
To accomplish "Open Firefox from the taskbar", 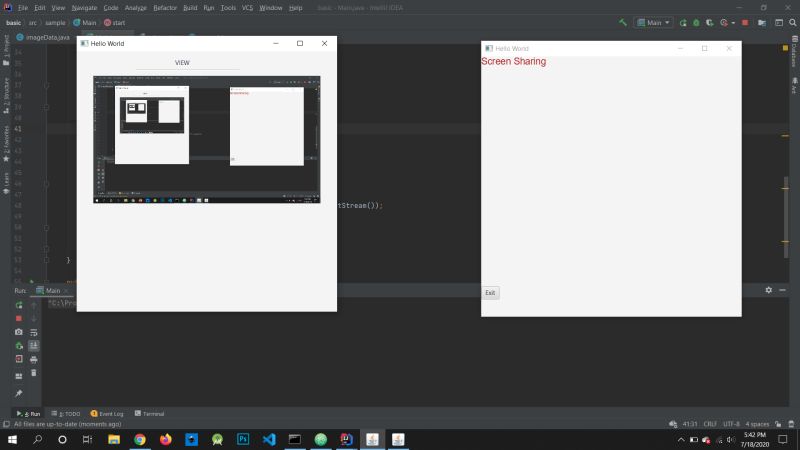I will pos(166,439).
